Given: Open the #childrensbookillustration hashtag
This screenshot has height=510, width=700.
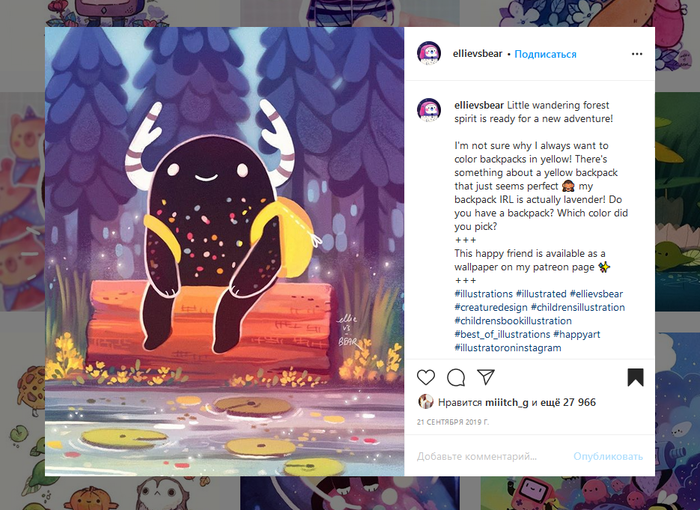Looking at the screenshot, I should click(x=513, y=321).
